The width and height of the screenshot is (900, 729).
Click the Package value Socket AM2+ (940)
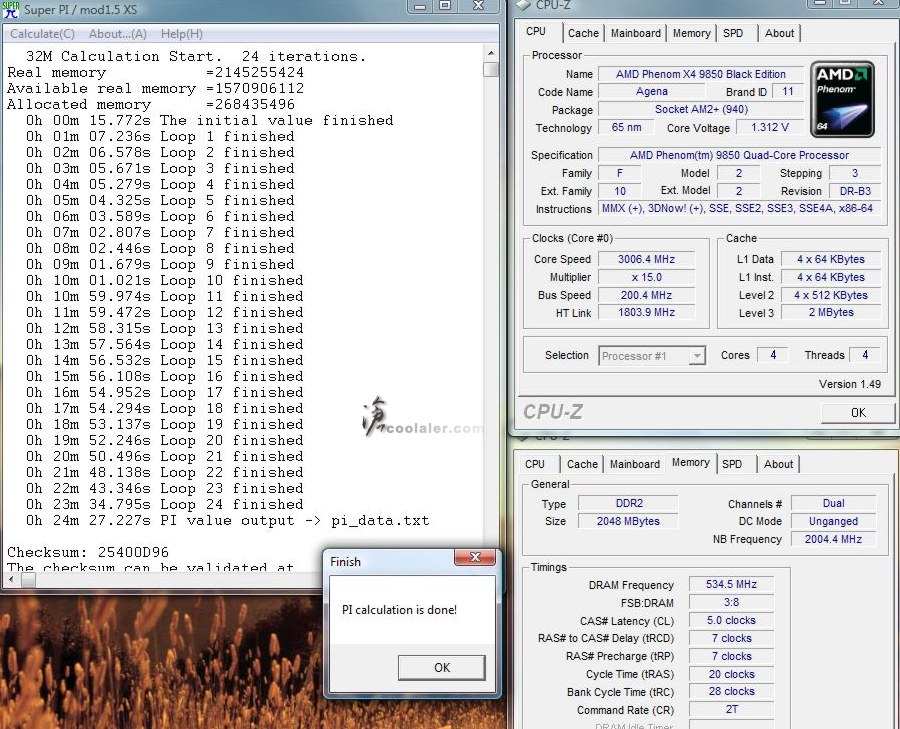tap(701, 110)
